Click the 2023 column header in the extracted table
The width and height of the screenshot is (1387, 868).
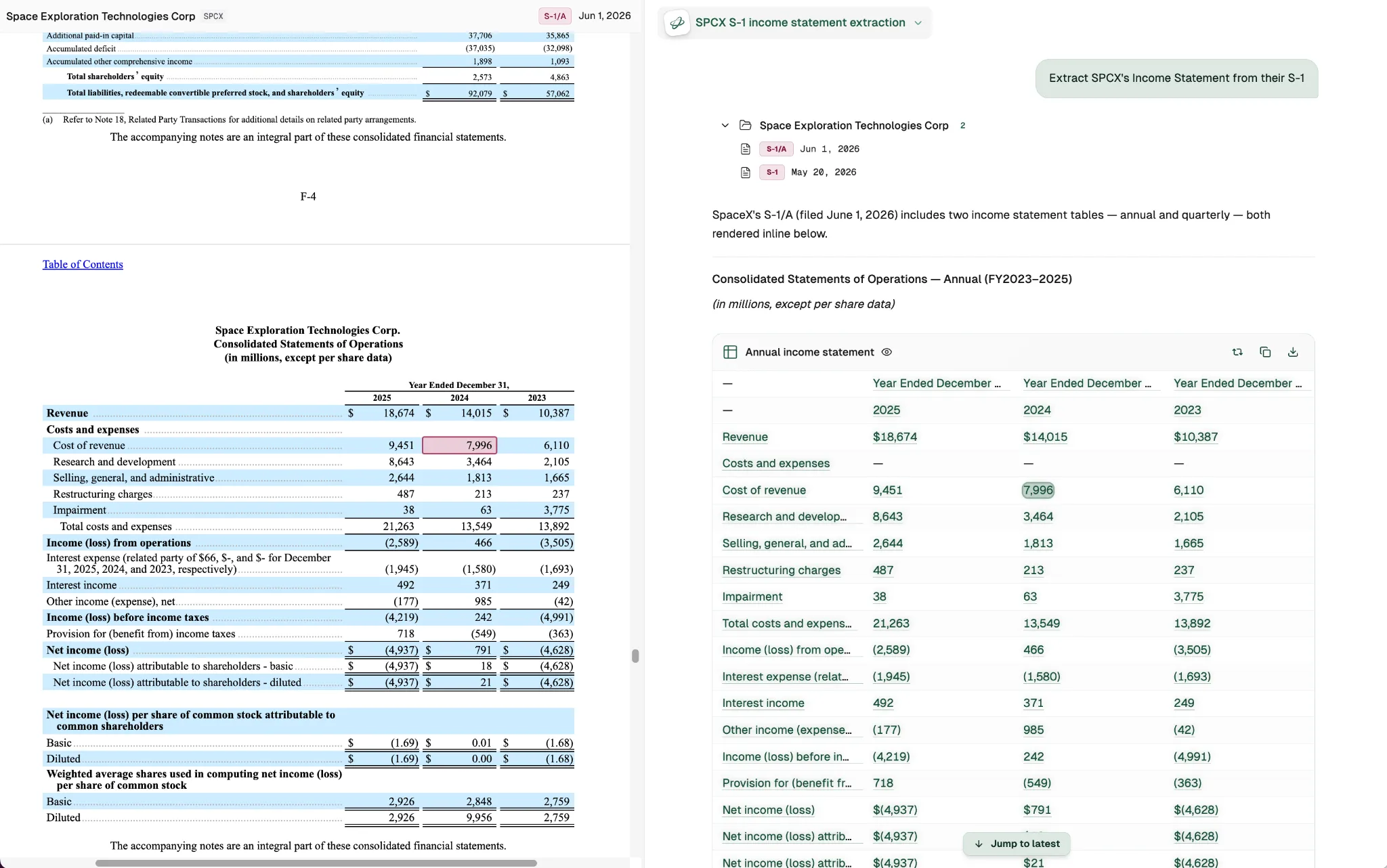click(x=1187, y=410)
